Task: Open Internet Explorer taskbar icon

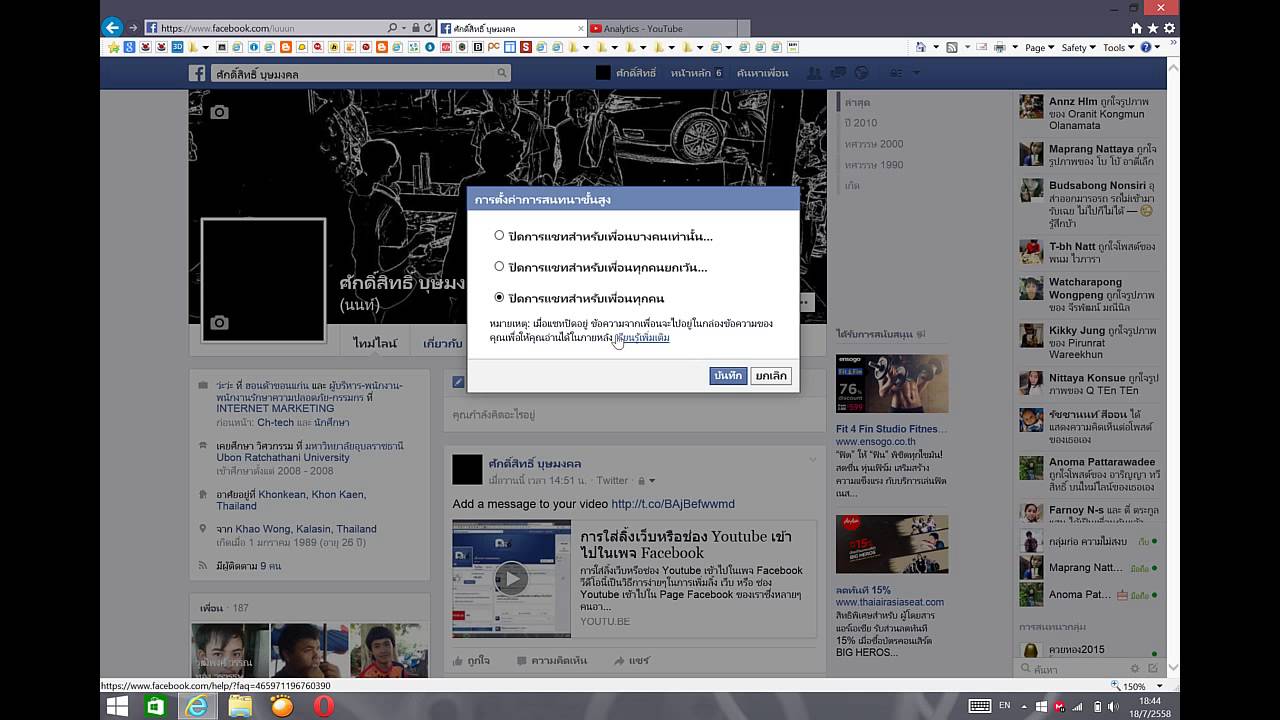Action: (x=198, y=707)
